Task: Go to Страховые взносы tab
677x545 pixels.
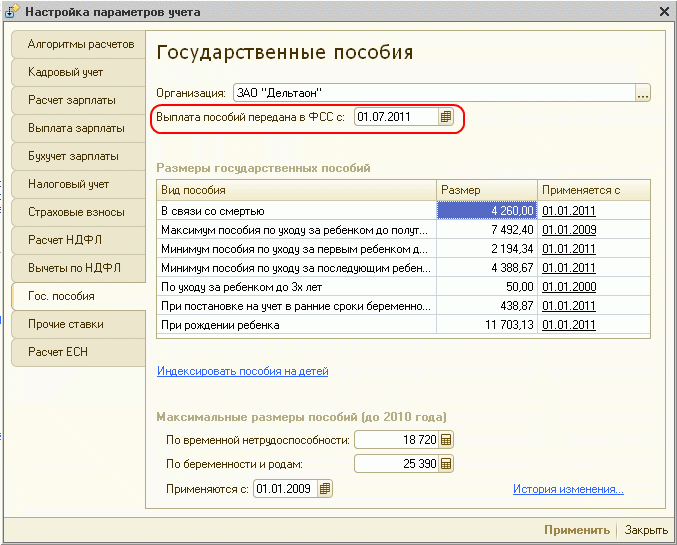Action: tap(75, 212)
